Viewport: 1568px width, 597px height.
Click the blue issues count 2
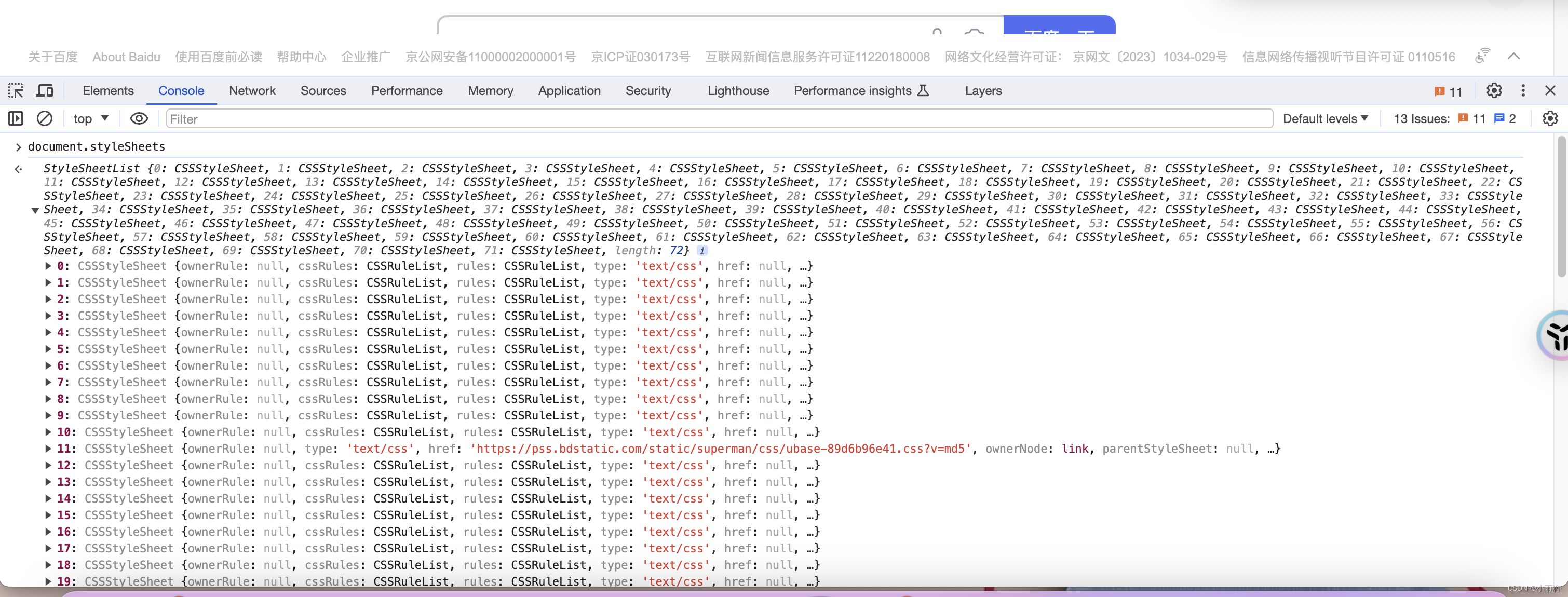(1505, 119)
